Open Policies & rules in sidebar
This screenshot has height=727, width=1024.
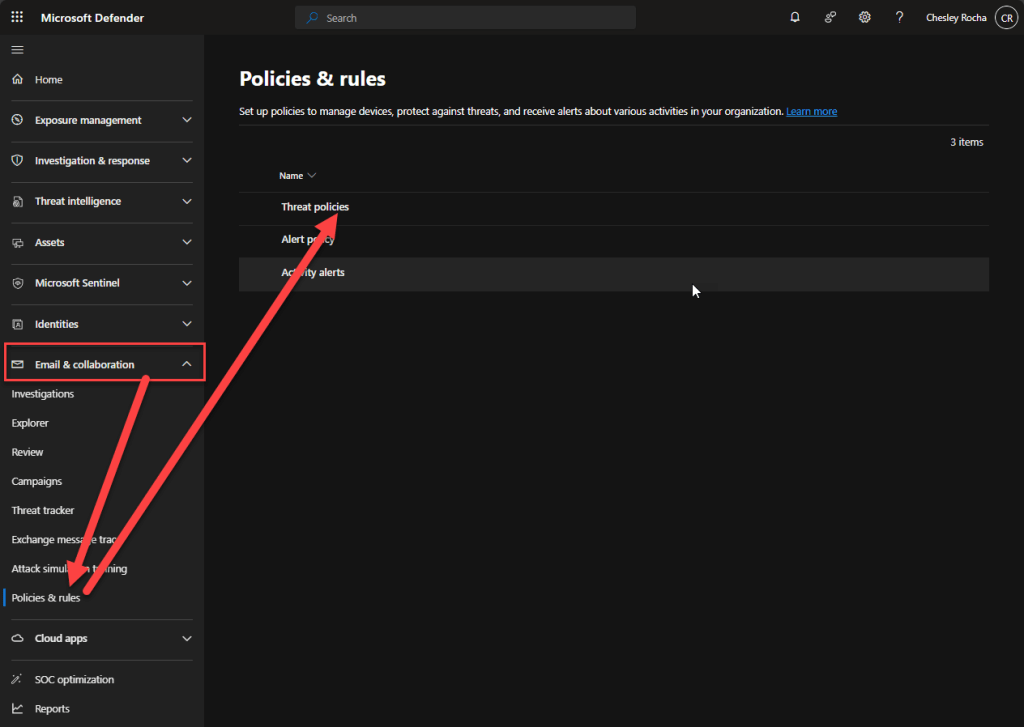tap(46, 598)
